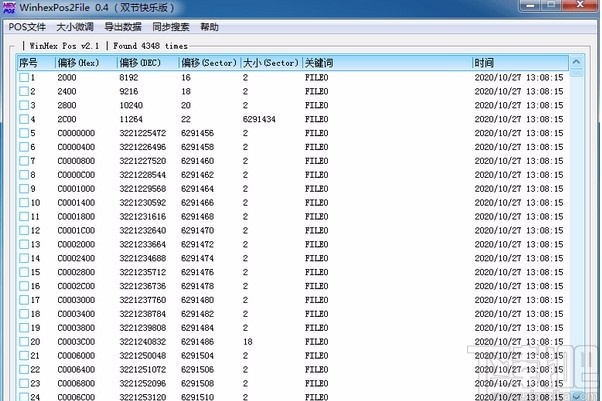Image resolution: width=602 pixels, height=401 pixels.
Task: Maximize the WinhexPos2File window
Action: click(x=551, y=5)
